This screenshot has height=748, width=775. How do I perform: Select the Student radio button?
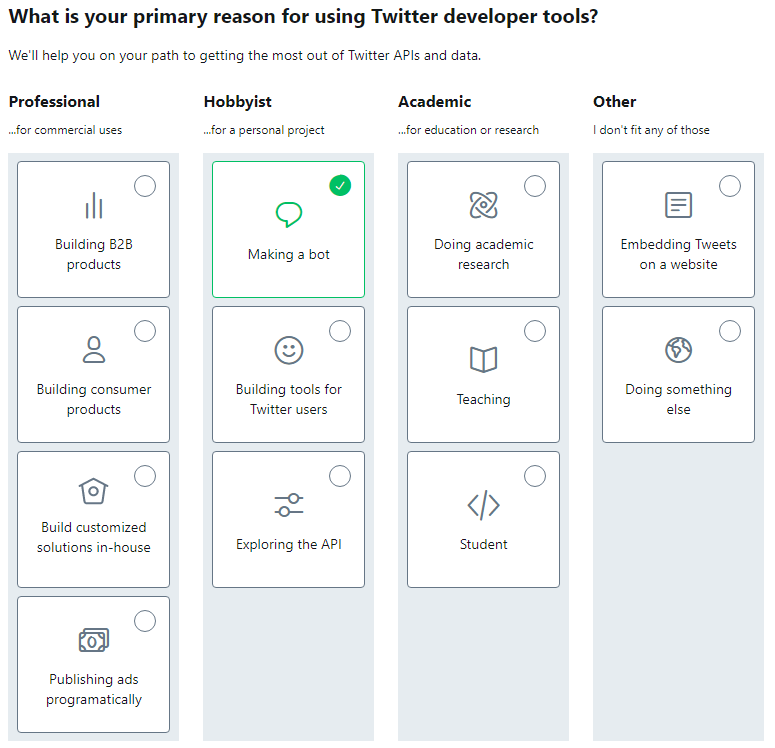tap(535, 476)
